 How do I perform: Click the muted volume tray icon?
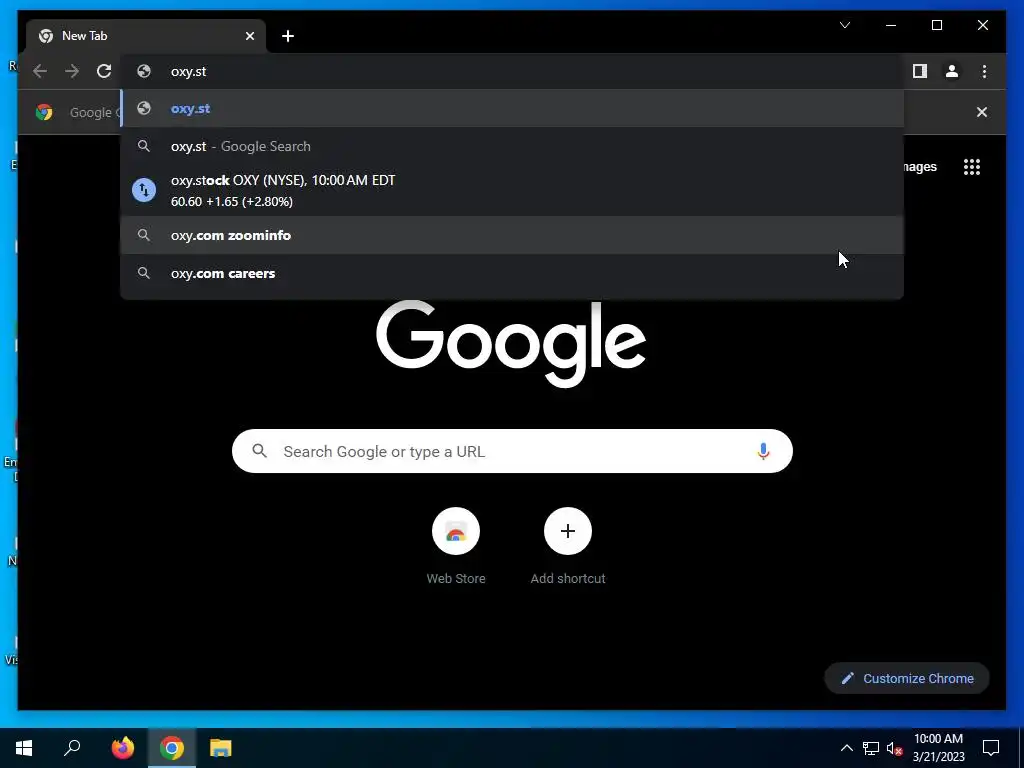click(895, 748)
